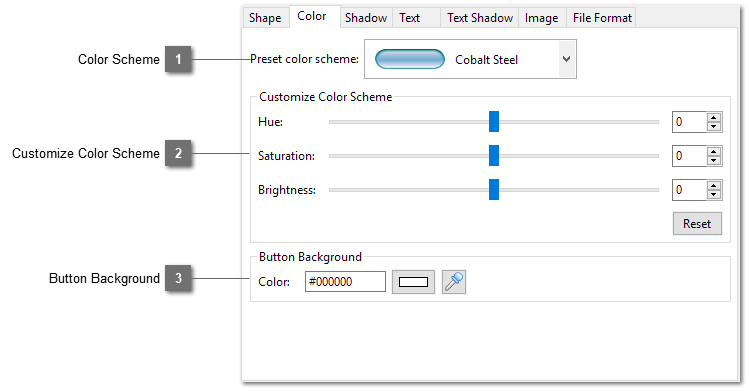Click the Button Background group title

click(310, 257)
